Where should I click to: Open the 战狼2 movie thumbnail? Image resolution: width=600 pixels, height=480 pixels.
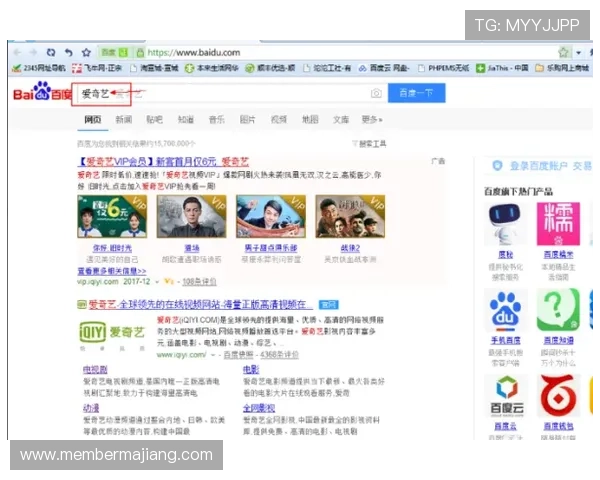[350, 217]
